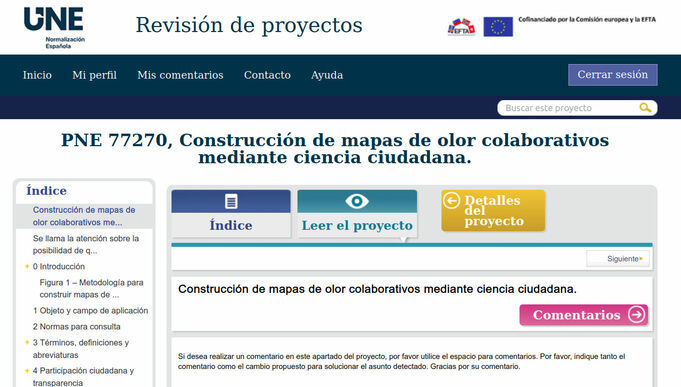Screen dimensions: 681x387
Task: Click the eye icon on Leer el proyecto
Action: (357, 201)
